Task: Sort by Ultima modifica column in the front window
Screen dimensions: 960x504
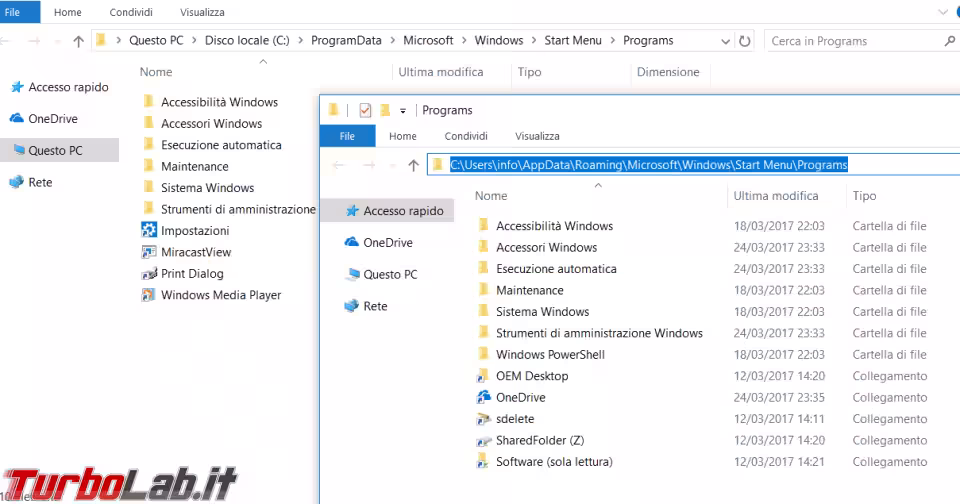Action: tap(776, 196)
